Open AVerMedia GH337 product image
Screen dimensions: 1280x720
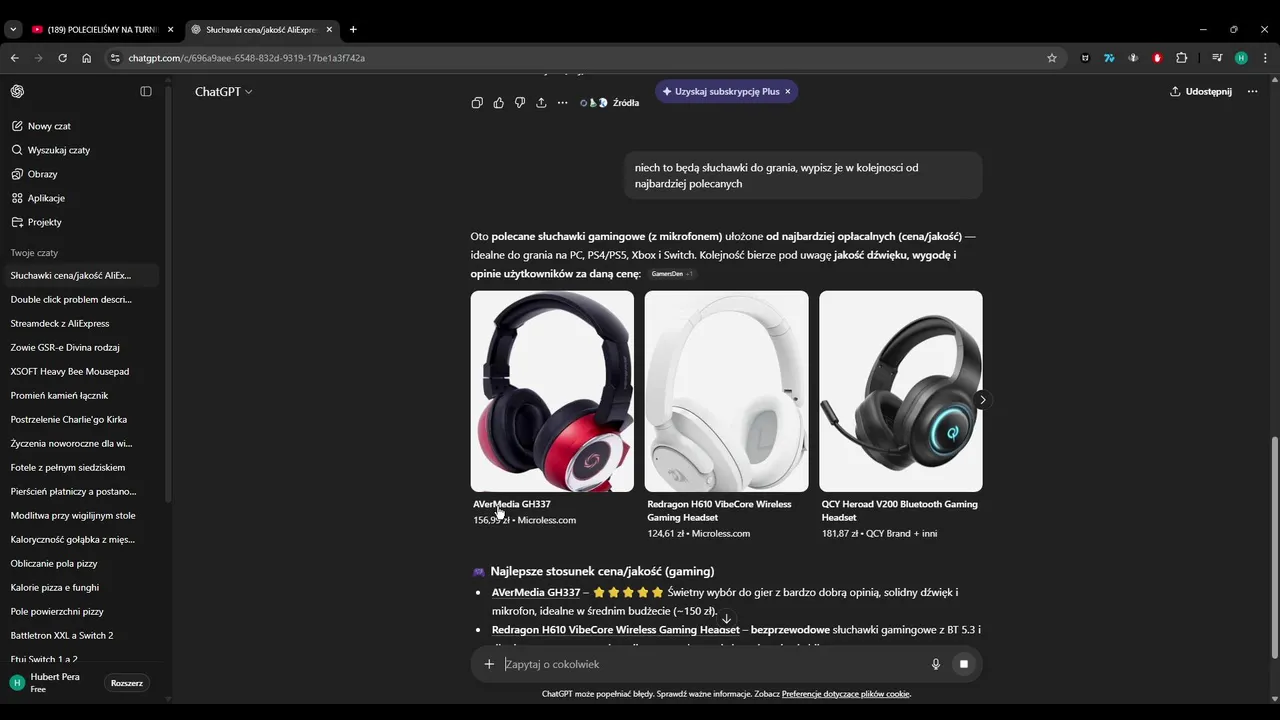[552, 391]
